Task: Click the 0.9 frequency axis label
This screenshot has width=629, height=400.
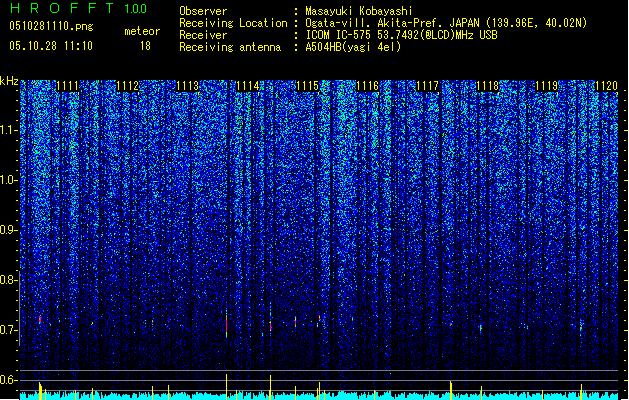Action: (x=8, y=230)
